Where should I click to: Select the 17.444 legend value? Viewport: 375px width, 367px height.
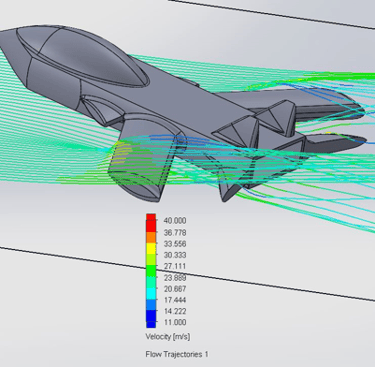tap(175, 300)
